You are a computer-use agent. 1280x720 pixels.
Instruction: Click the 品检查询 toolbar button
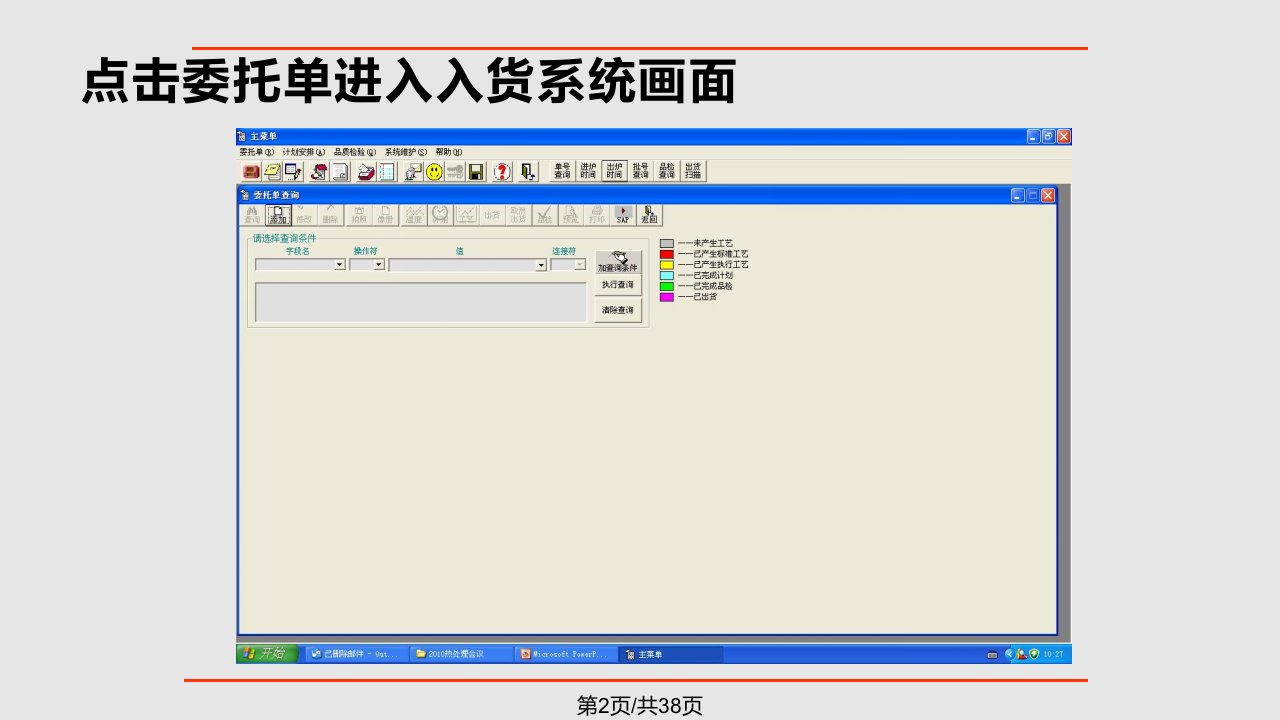point(666,172)
